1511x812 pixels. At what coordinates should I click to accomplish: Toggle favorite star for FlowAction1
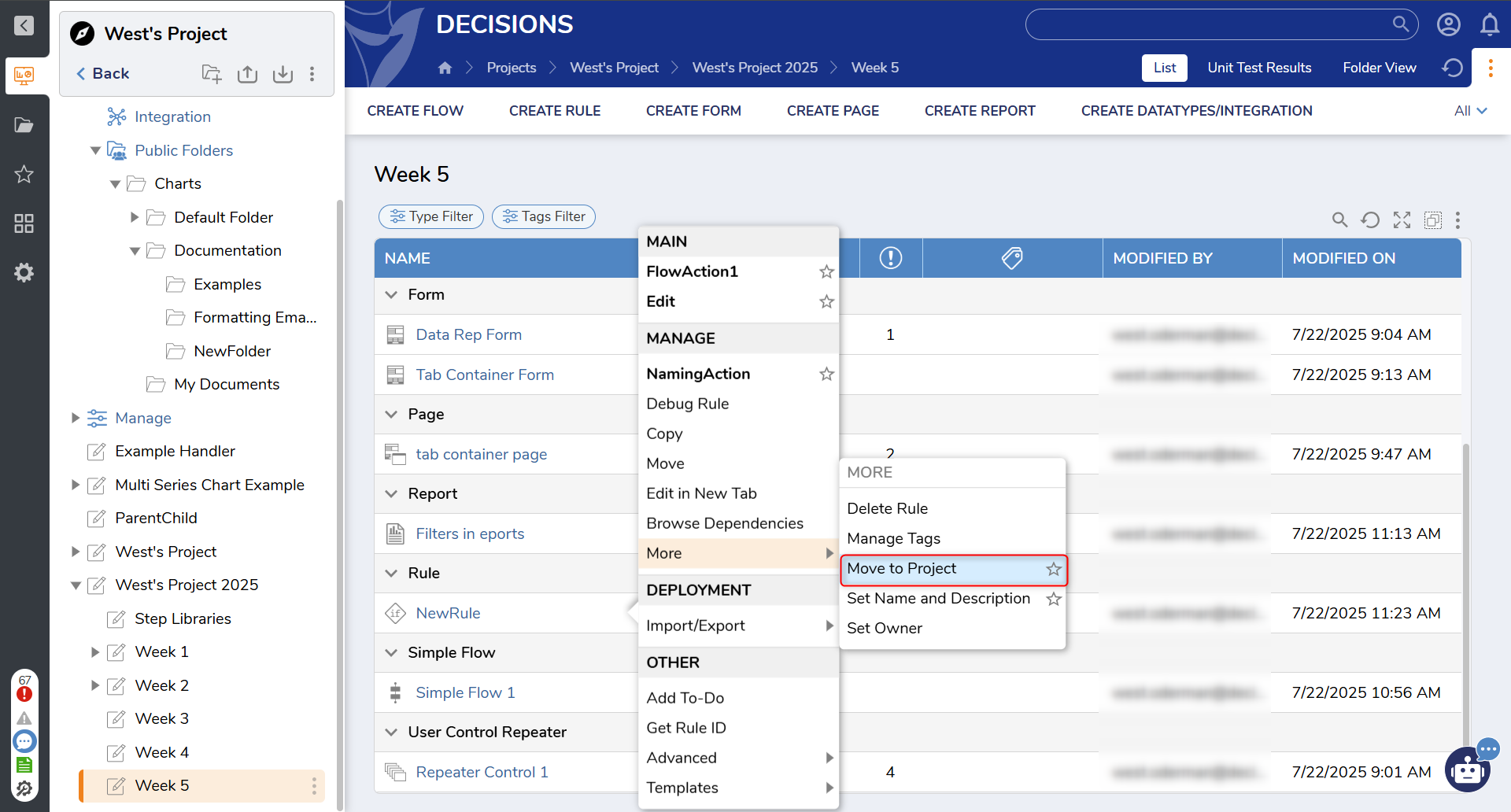pos(826,272)
